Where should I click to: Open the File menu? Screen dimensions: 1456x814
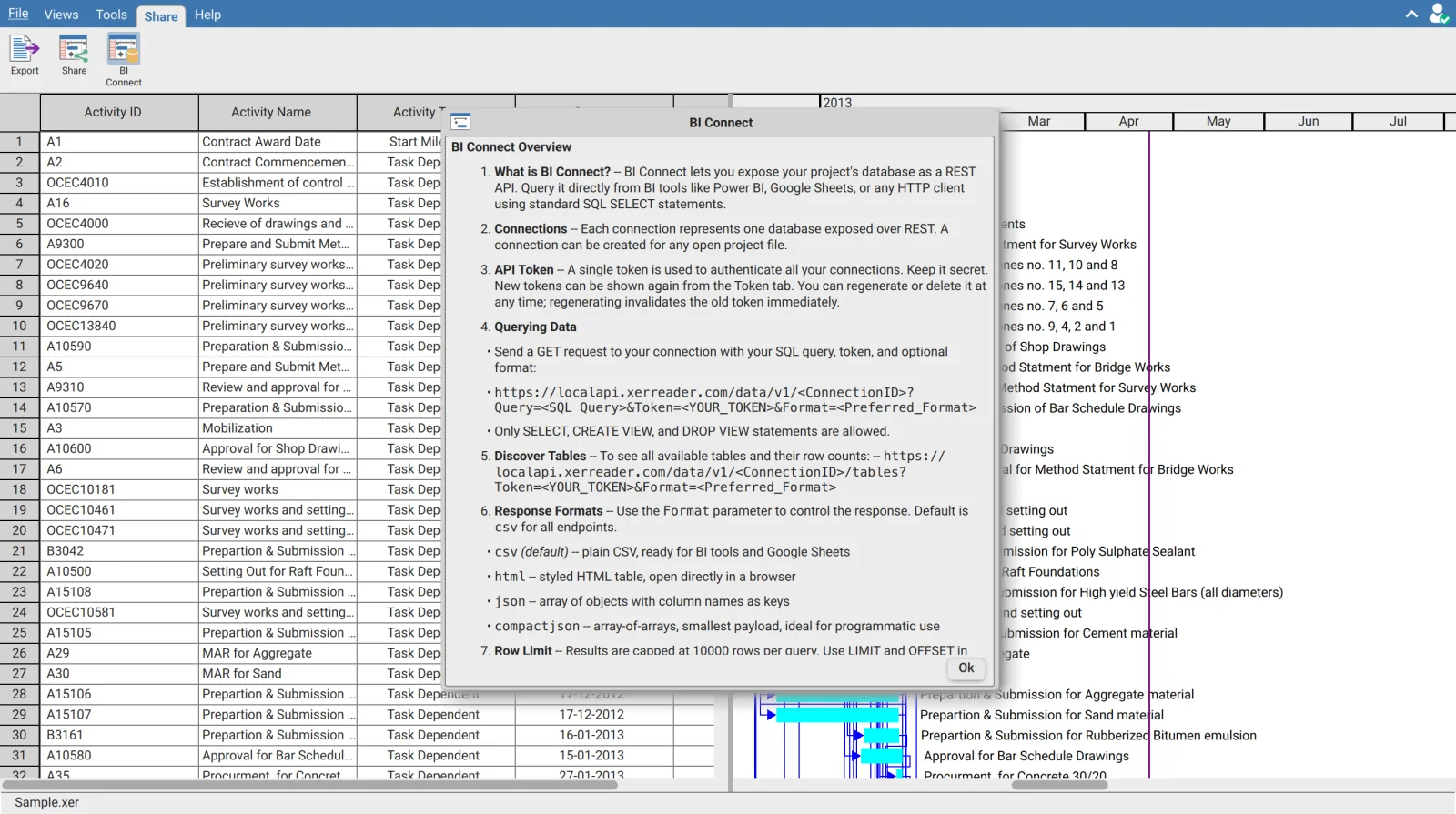(18, 15)
